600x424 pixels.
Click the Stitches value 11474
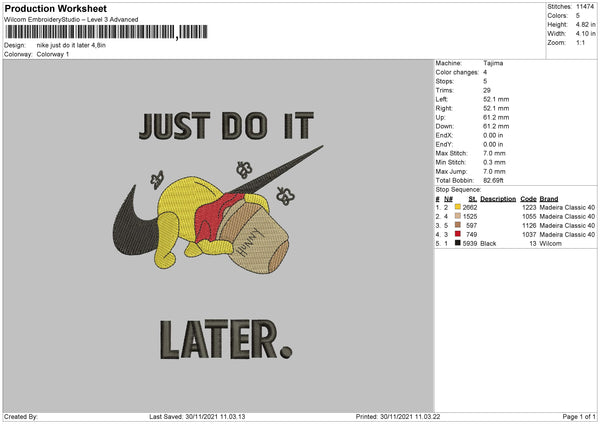pos(585,7)
